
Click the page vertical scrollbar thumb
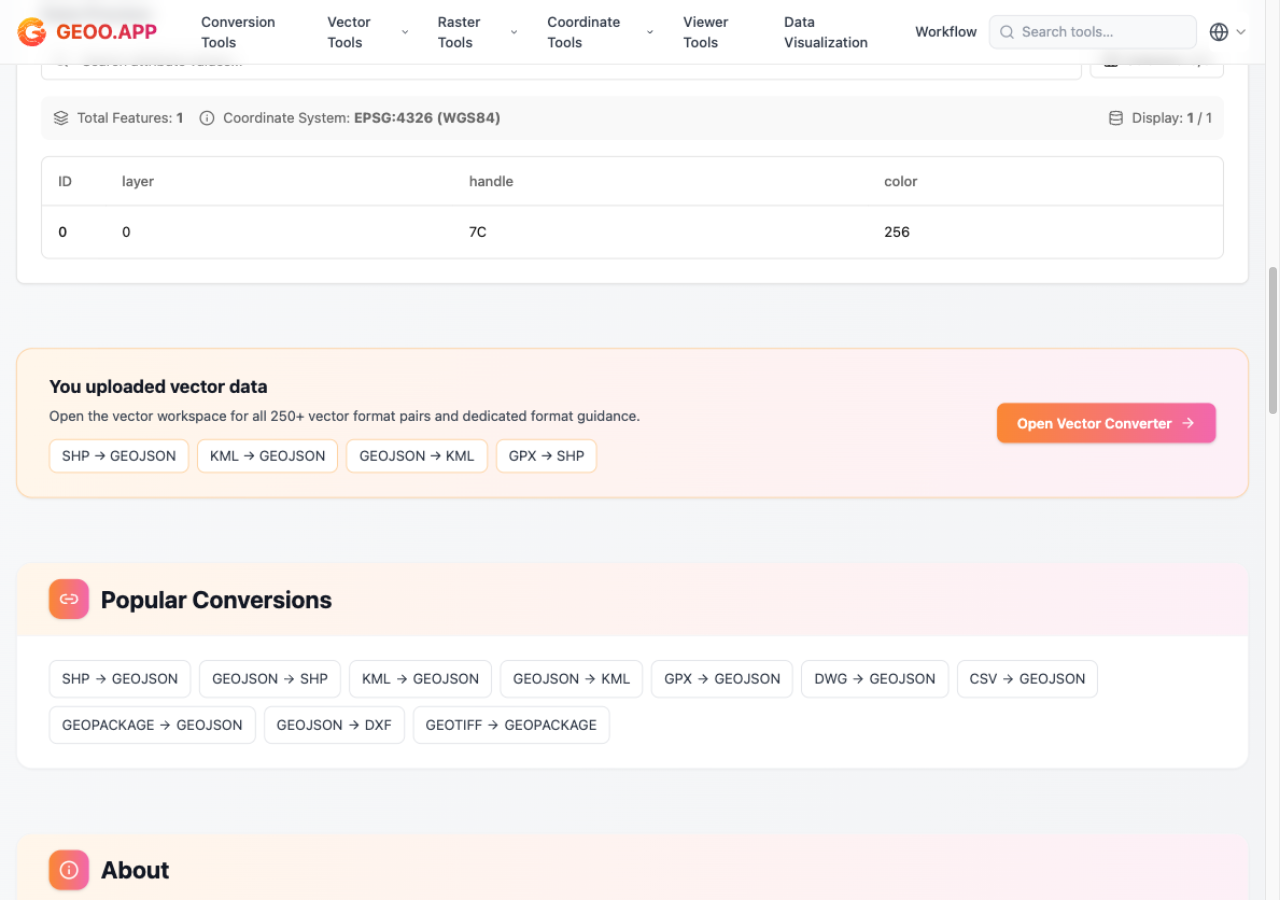1273,340
